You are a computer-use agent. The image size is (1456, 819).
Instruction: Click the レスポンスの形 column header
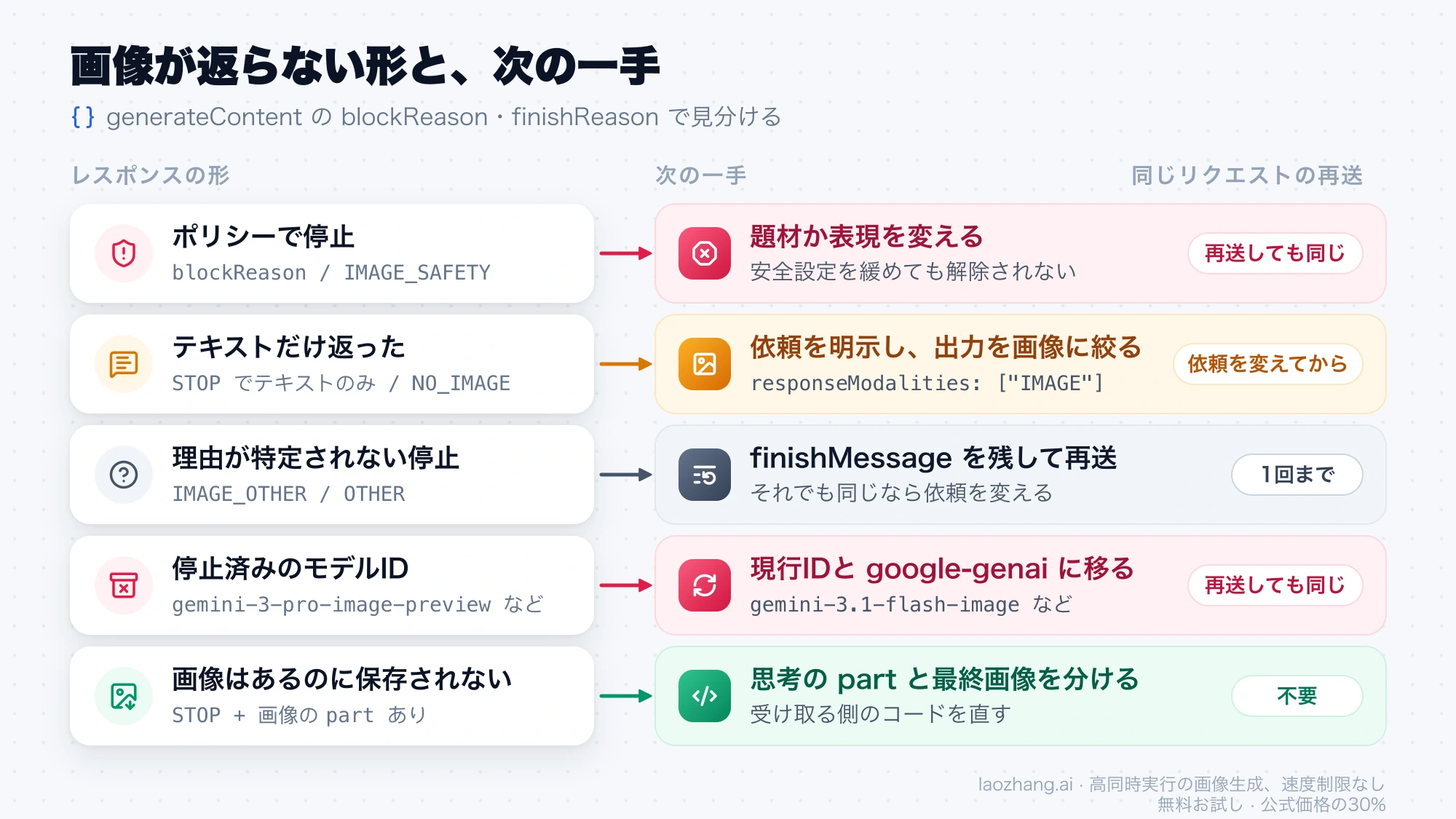[151, 175]
